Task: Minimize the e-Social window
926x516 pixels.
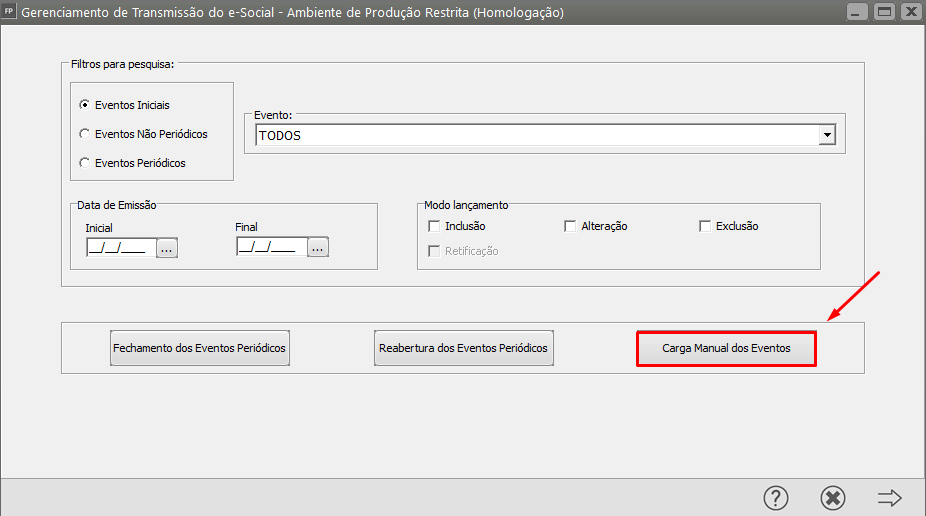Action: tap(858, 12)
